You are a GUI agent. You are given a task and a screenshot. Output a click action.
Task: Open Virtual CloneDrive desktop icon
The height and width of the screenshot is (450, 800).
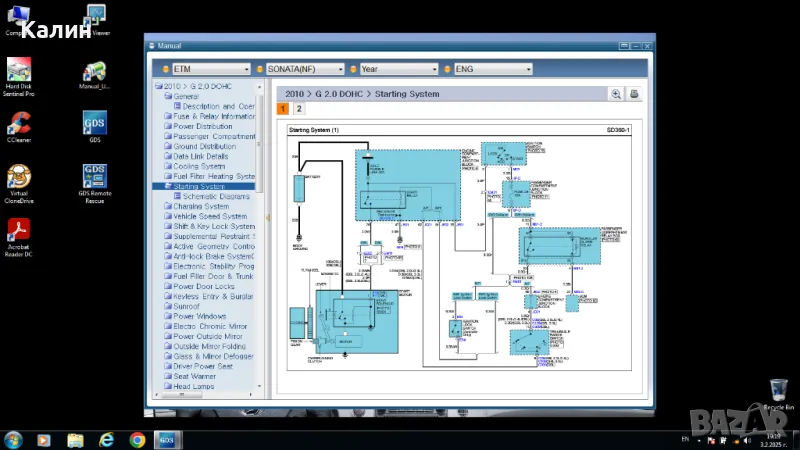click(17, 180)
